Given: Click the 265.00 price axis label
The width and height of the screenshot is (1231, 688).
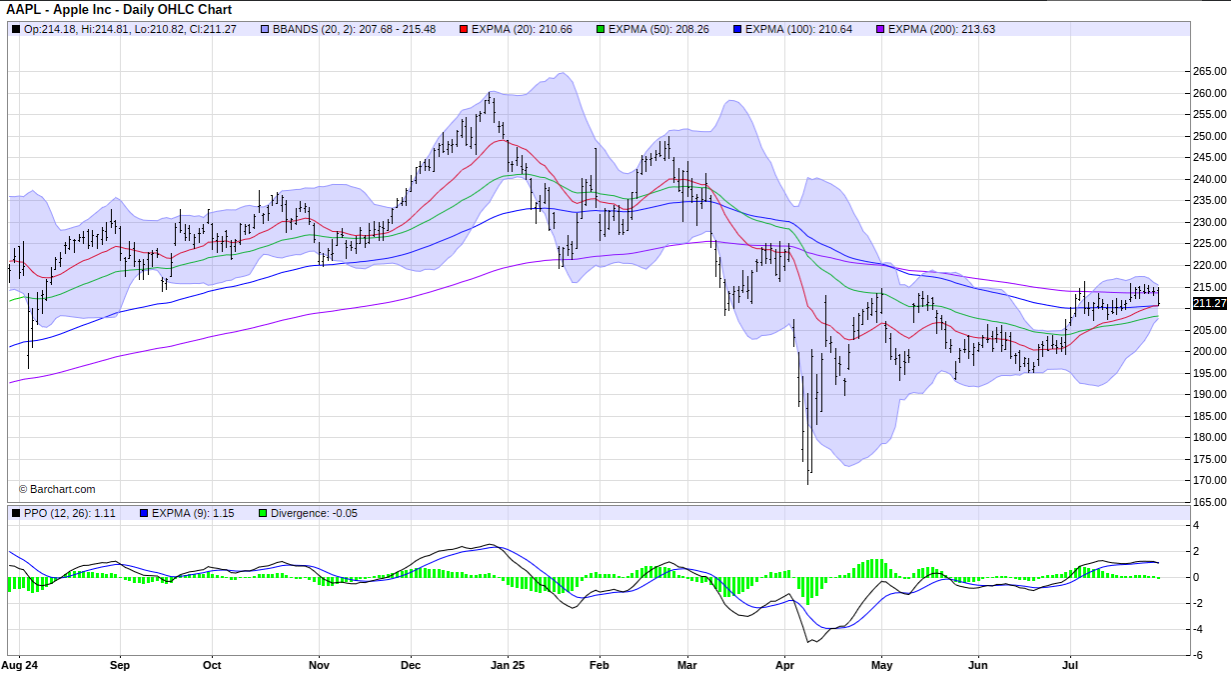Looking at the screenshot, I should coord(1210,72).
